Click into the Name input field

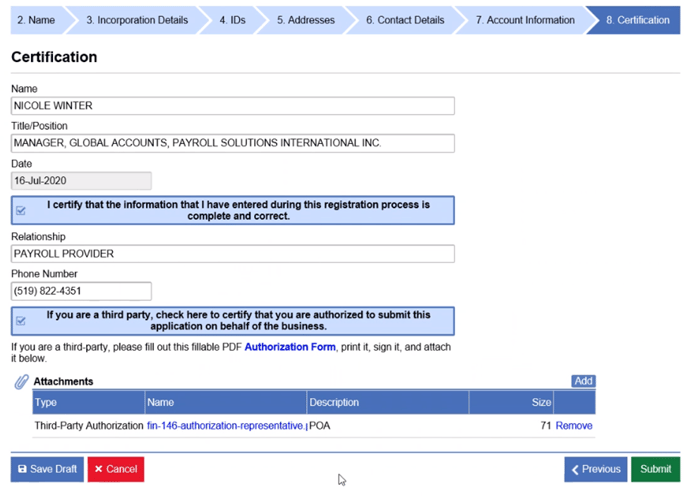pos(232,106)
